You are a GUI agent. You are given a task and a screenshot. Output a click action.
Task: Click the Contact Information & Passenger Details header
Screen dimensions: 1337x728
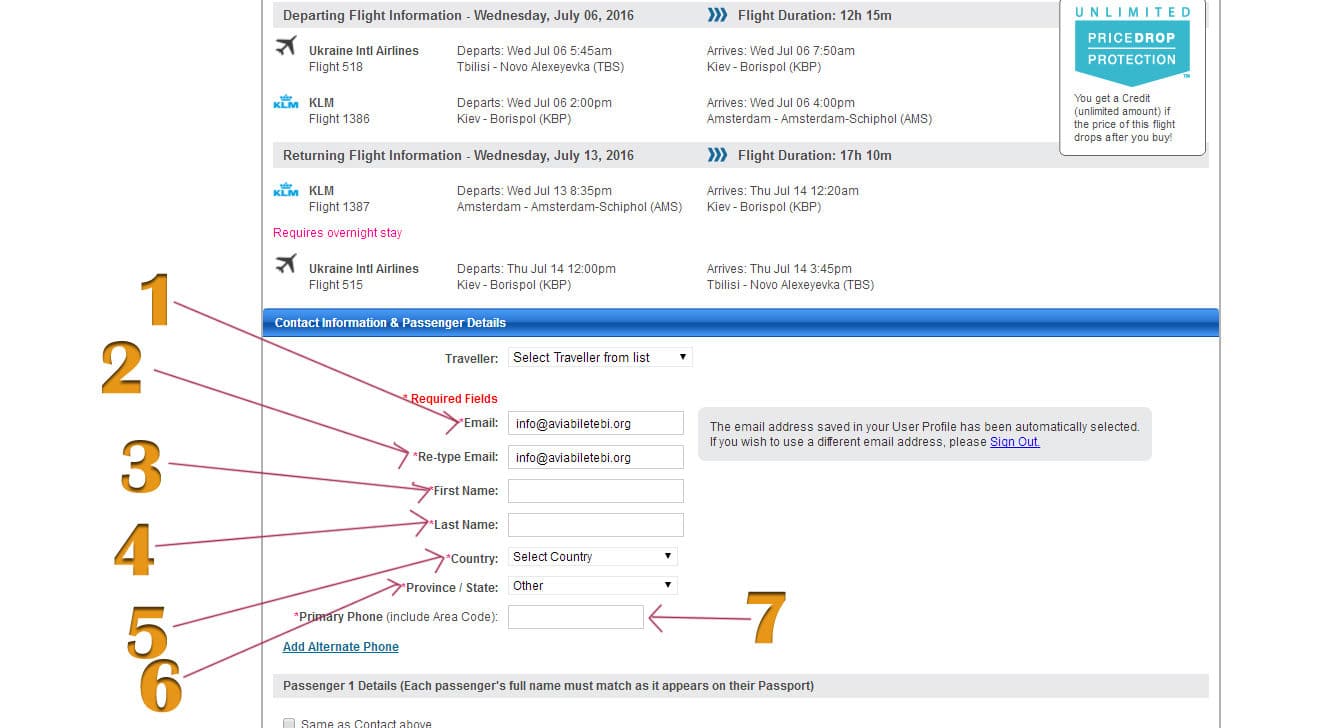pos(390,323)
